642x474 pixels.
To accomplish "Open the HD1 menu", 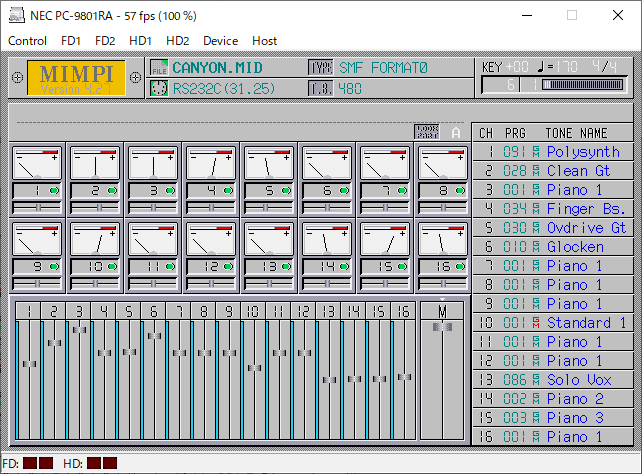I will (140, 41).
